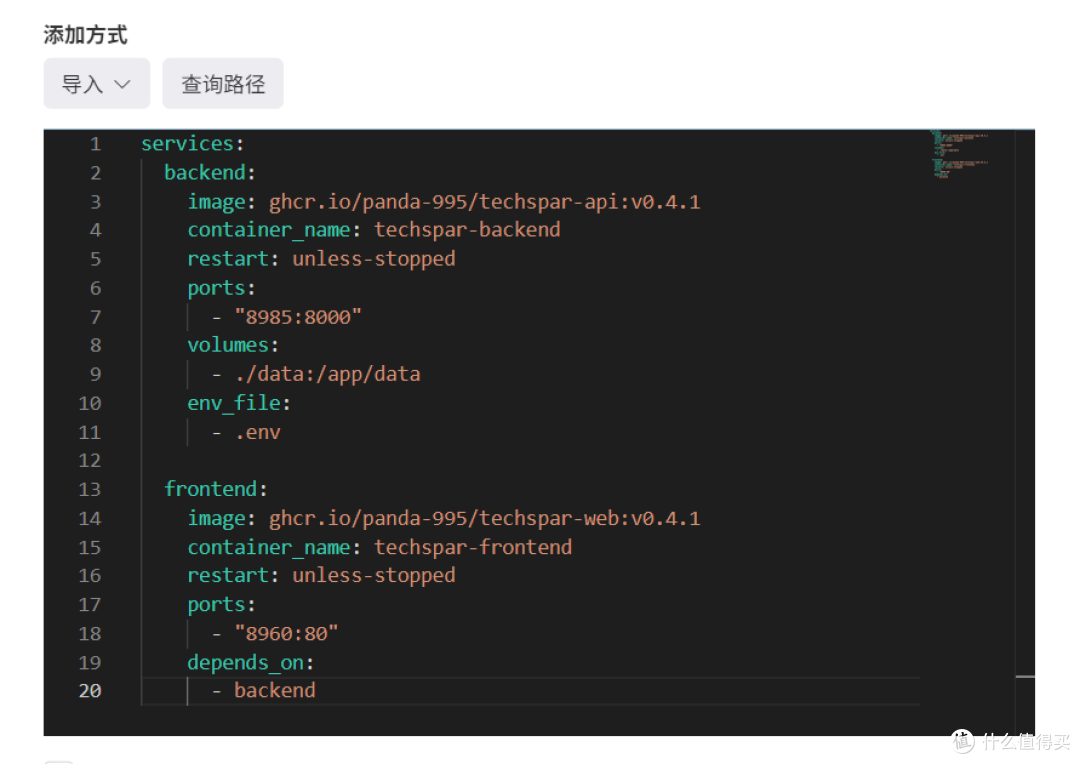
Task: Click the 'ports:' key on line 6
Action: point(221,288)
